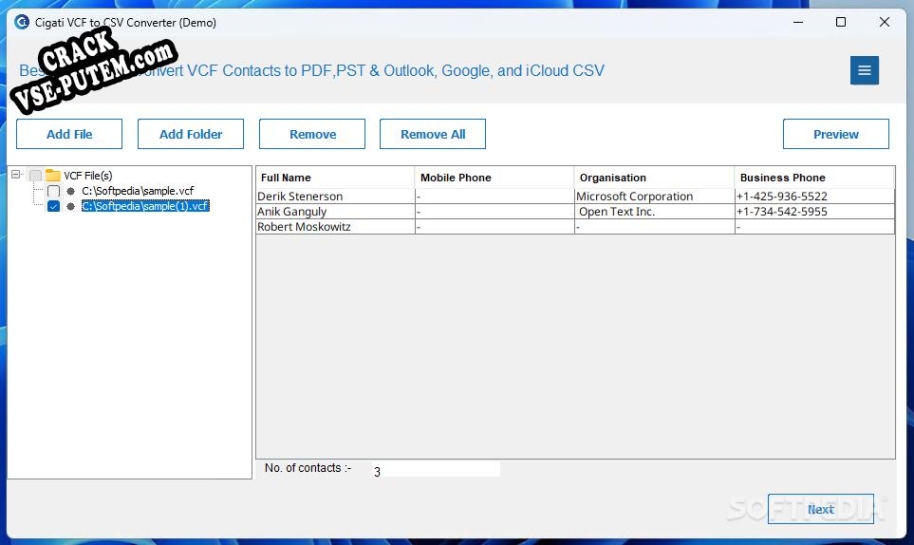Viewport: 914px width, 545px height.
Task: Select the Anik Ganguly cell
Action: point(335,211)
